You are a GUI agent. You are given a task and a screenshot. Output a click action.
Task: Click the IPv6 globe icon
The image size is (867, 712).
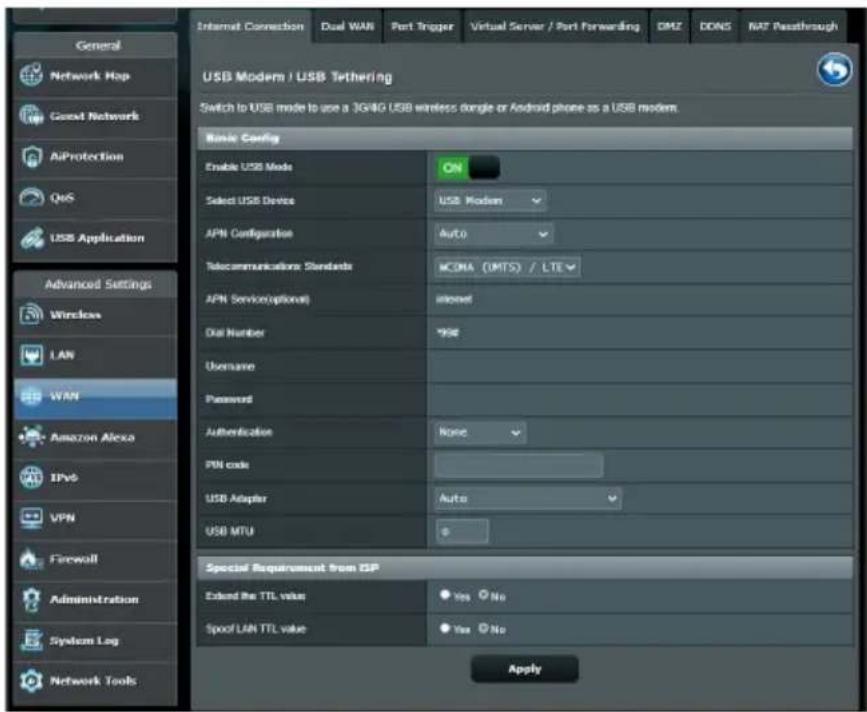click(31, 477)
